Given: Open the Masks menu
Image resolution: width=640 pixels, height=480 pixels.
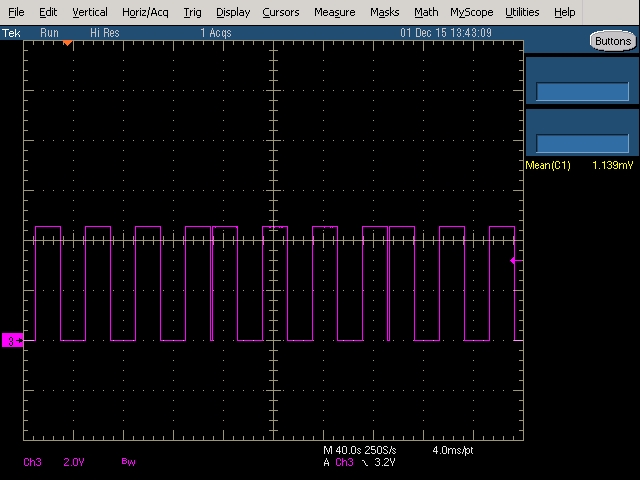Looking at the screenshot, I should pos(384,12).
